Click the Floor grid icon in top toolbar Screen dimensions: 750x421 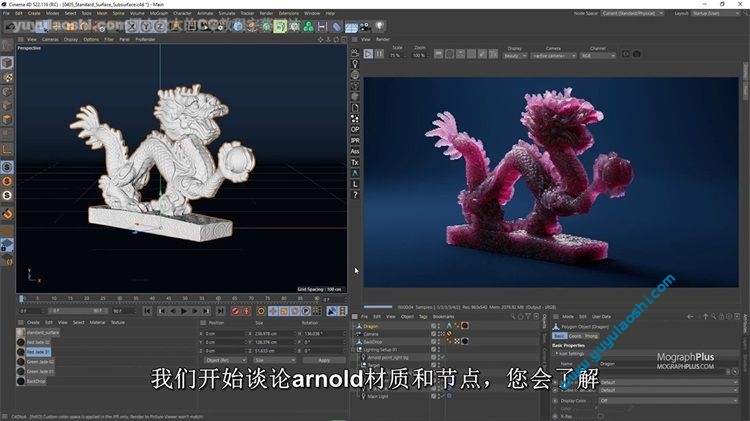point(351,26)
